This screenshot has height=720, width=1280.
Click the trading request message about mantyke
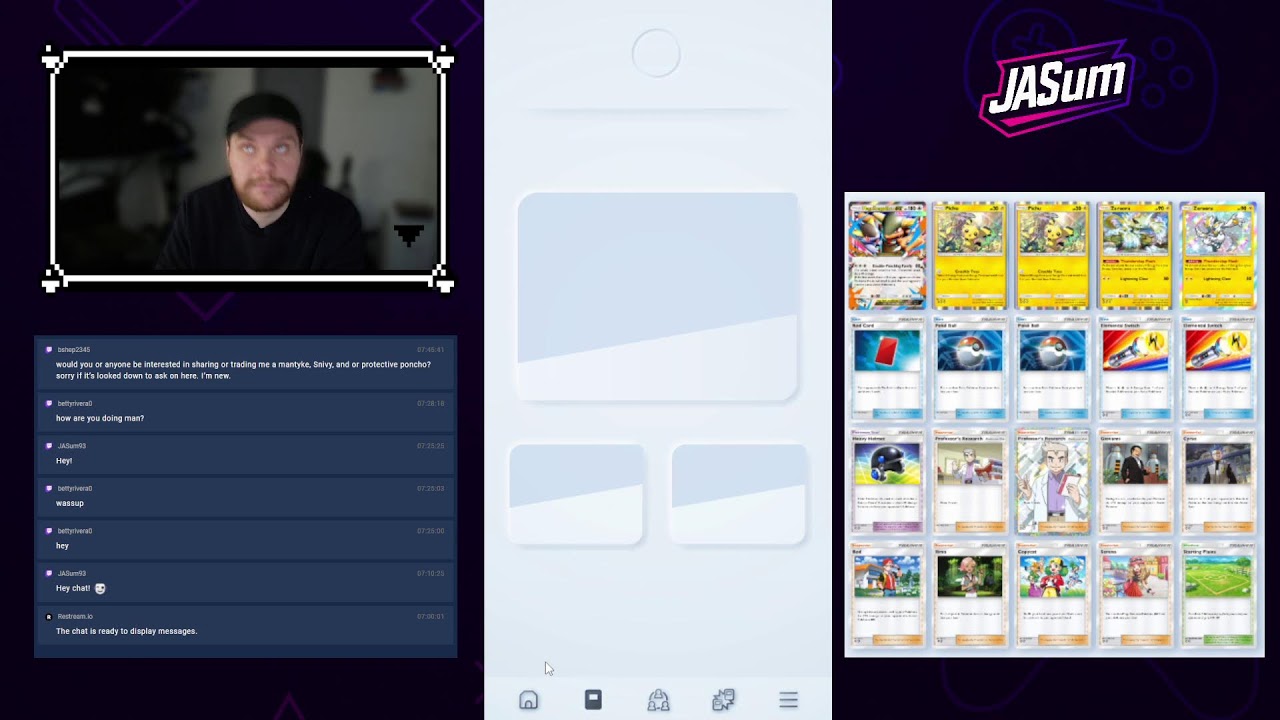coord(243,370)
